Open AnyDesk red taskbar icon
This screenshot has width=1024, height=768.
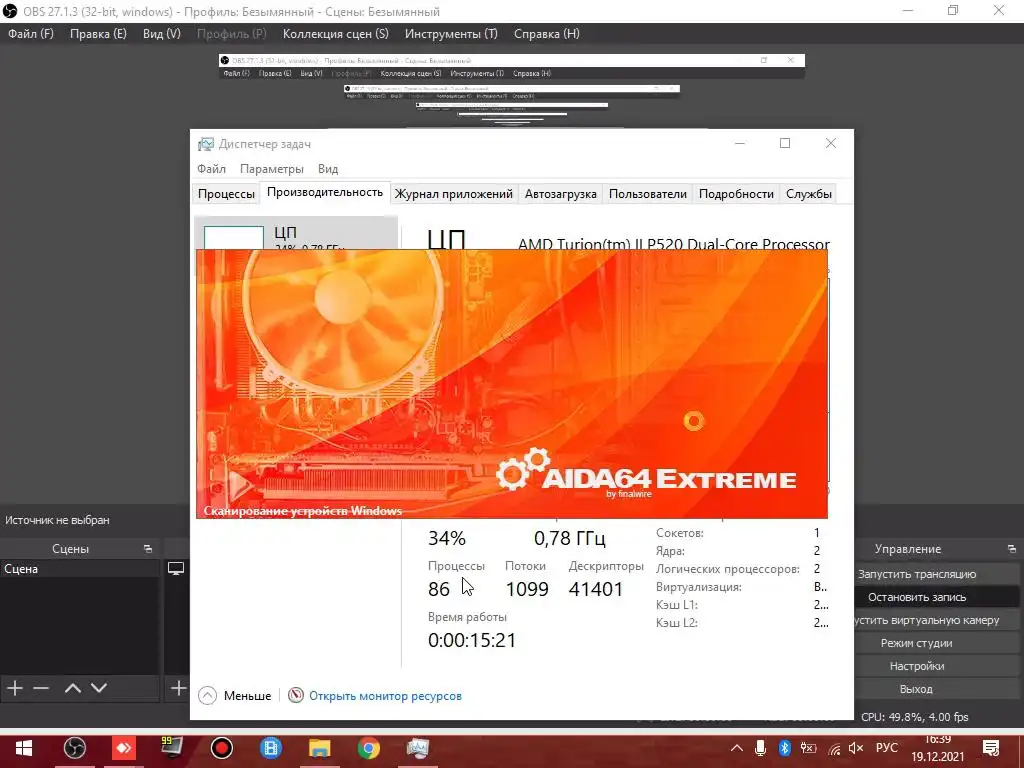click(x=123, y=748)
